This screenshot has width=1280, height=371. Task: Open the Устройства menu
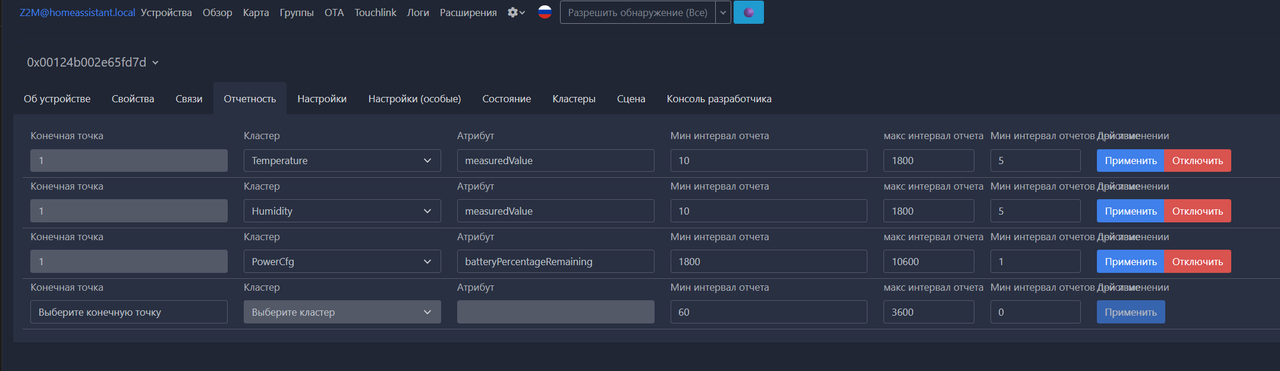coord(167,13)
